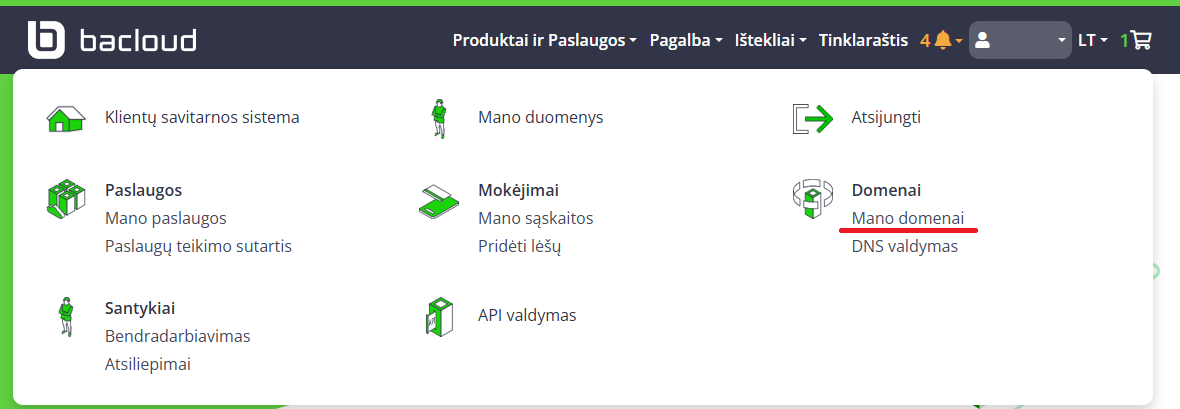Click the Paslaugos green boxes icon
This screenshot has width=1180, height=409.
66,199
